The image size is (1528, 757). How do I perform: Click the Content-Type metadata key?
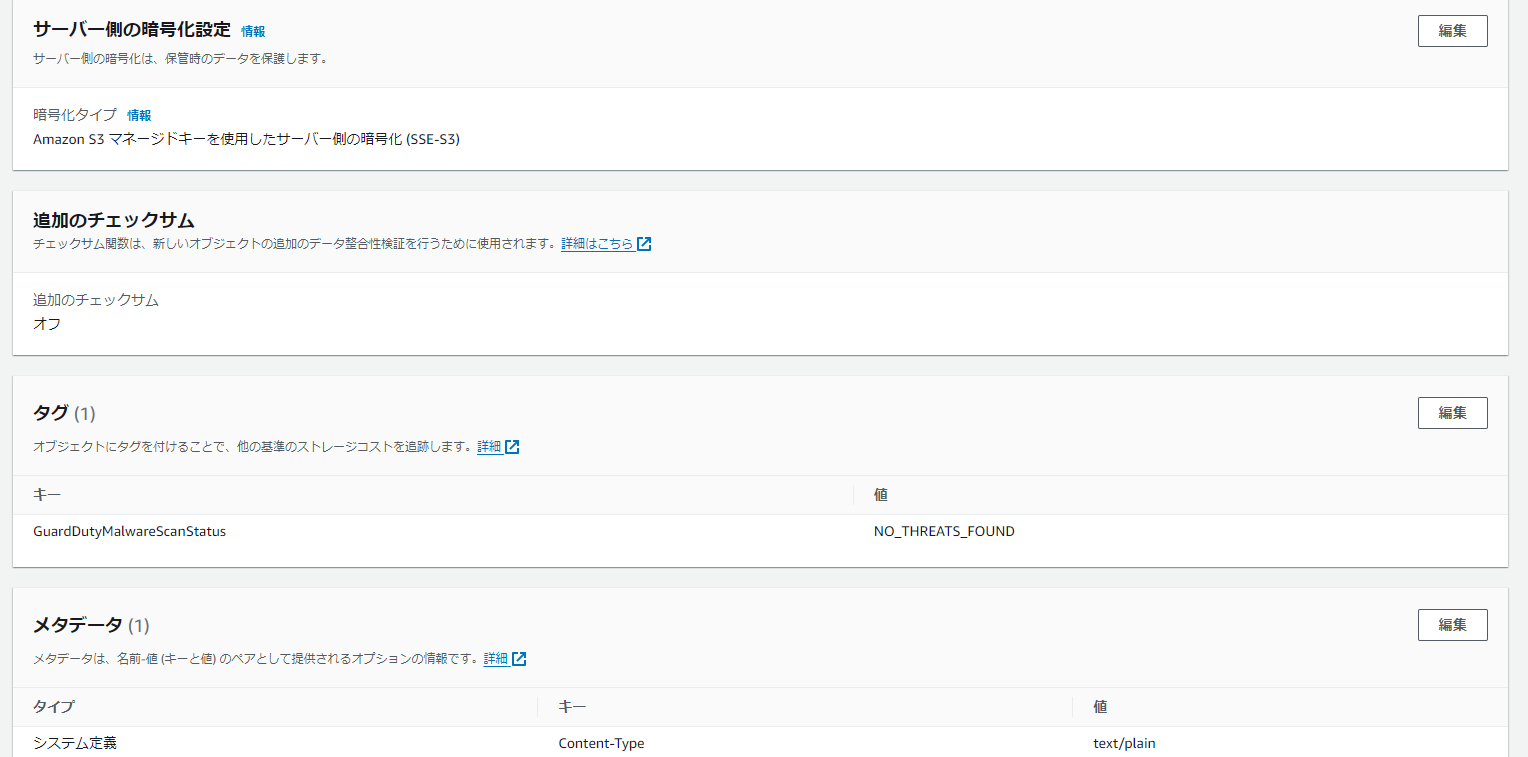click(x=601, y=743)
